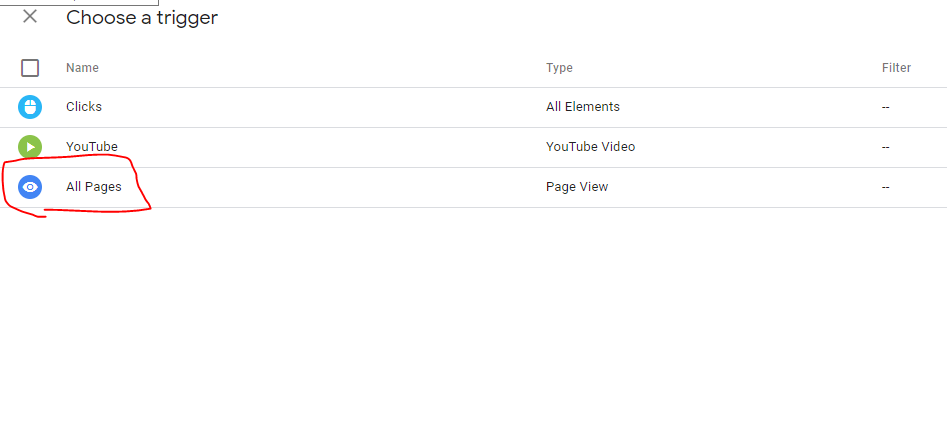
Task: Click the Page View type cell
Action: point(576,187)
